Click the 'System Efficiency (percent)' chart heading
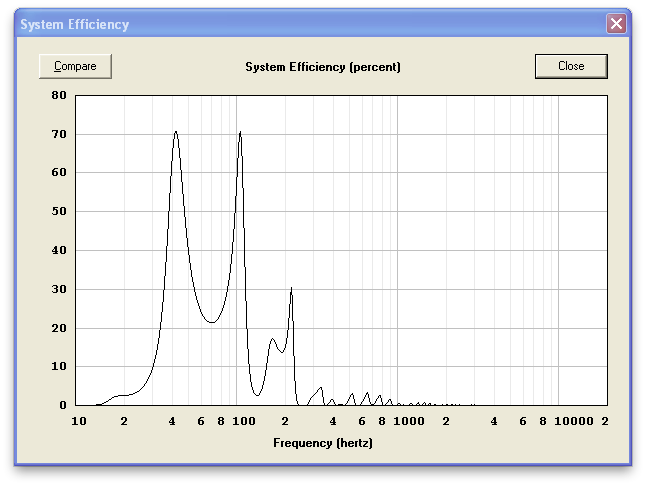Screen dimensions: 646x486 click(323, 67)
